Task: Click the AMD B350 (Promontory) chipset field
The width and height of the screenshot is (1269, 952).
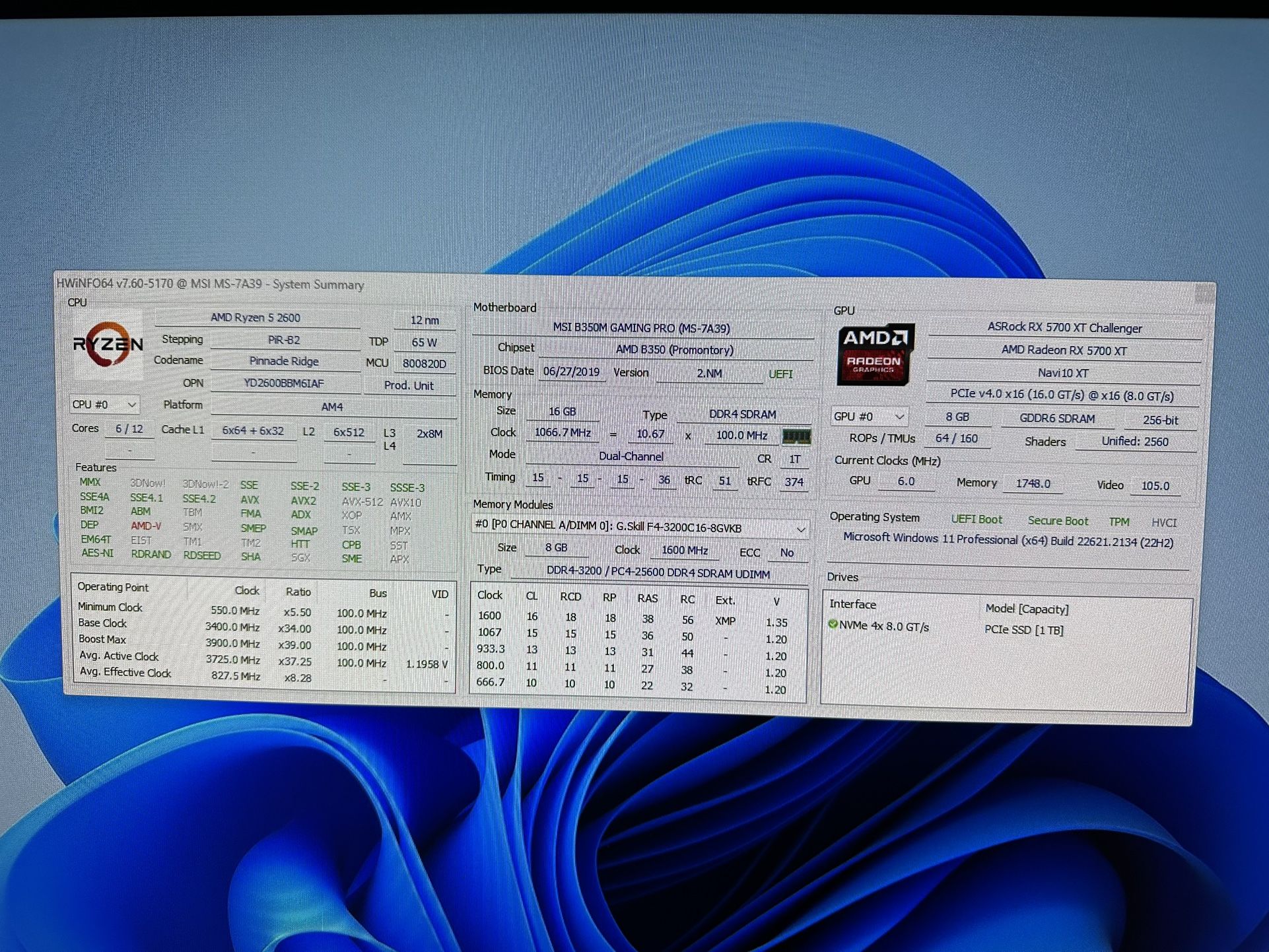Action: click(675, 350)
